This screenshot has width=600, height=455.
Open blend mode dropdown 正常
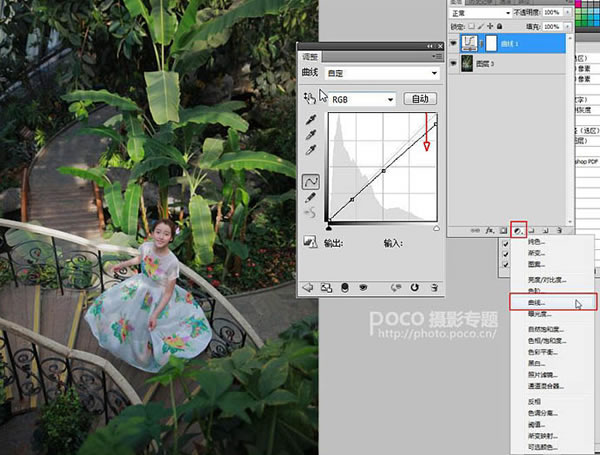click(480, 13)
